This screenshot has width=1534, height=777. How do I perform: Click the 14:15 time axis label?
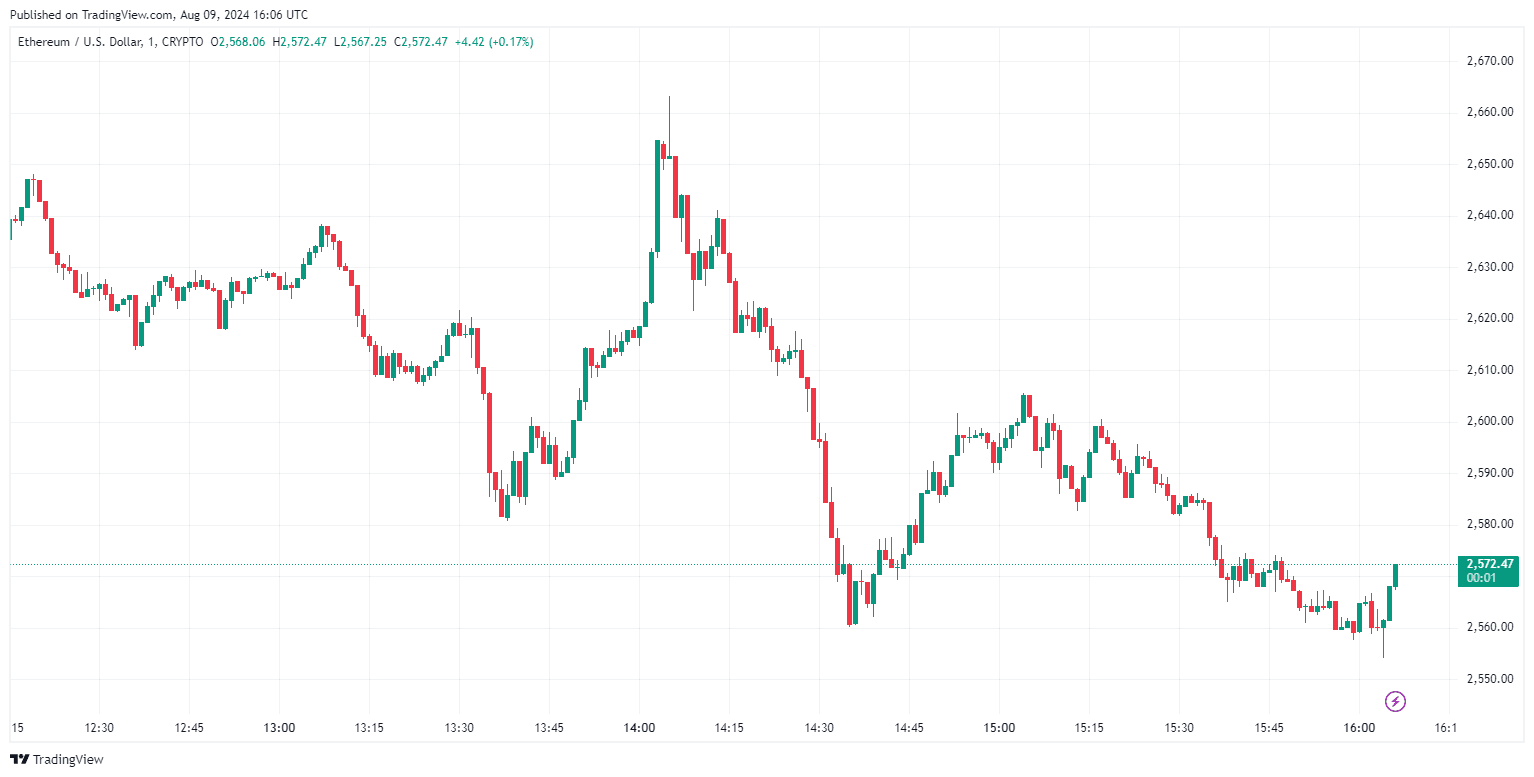729,728
